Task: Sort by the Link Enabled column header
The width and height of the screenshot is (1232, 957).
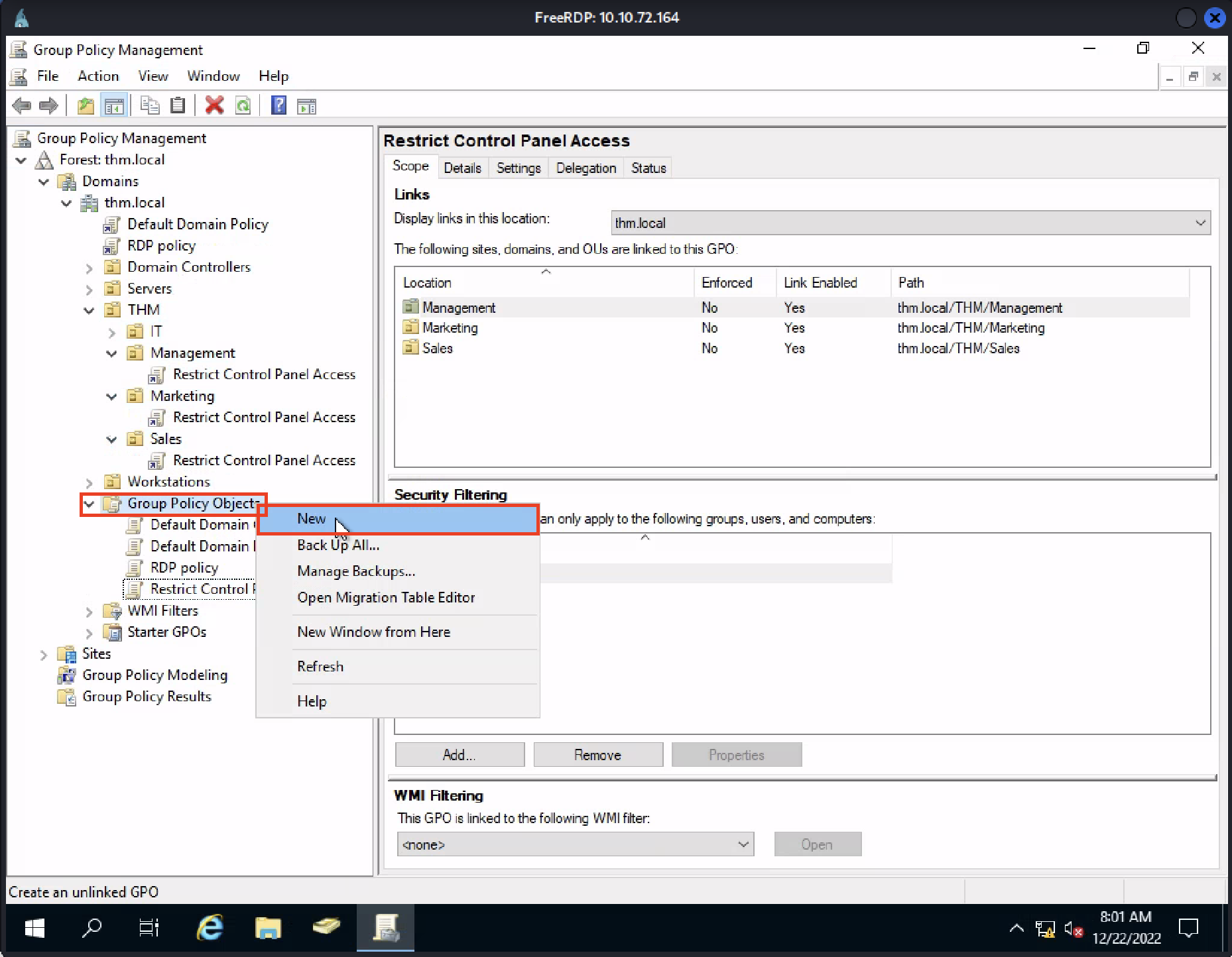Action: point(834,283)
